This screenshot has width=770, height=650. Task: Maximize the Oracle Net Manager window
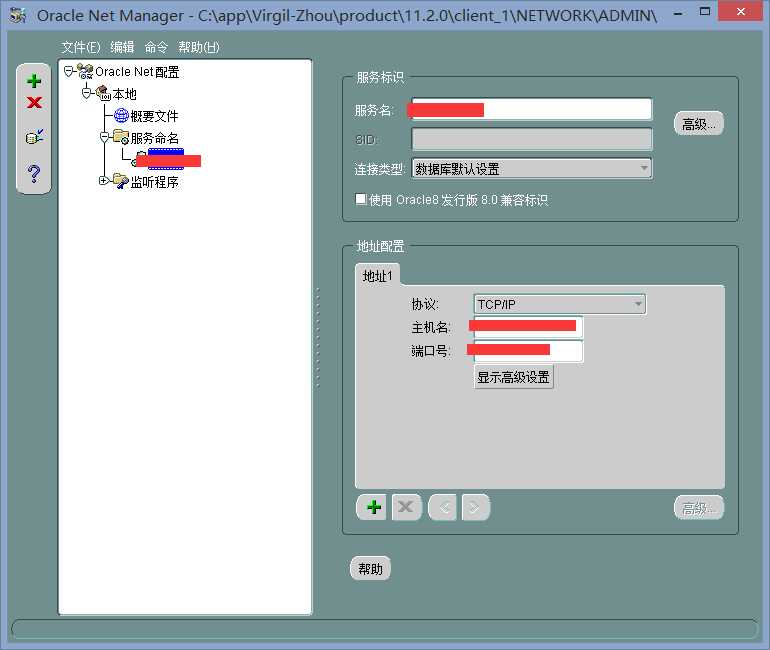705,12
